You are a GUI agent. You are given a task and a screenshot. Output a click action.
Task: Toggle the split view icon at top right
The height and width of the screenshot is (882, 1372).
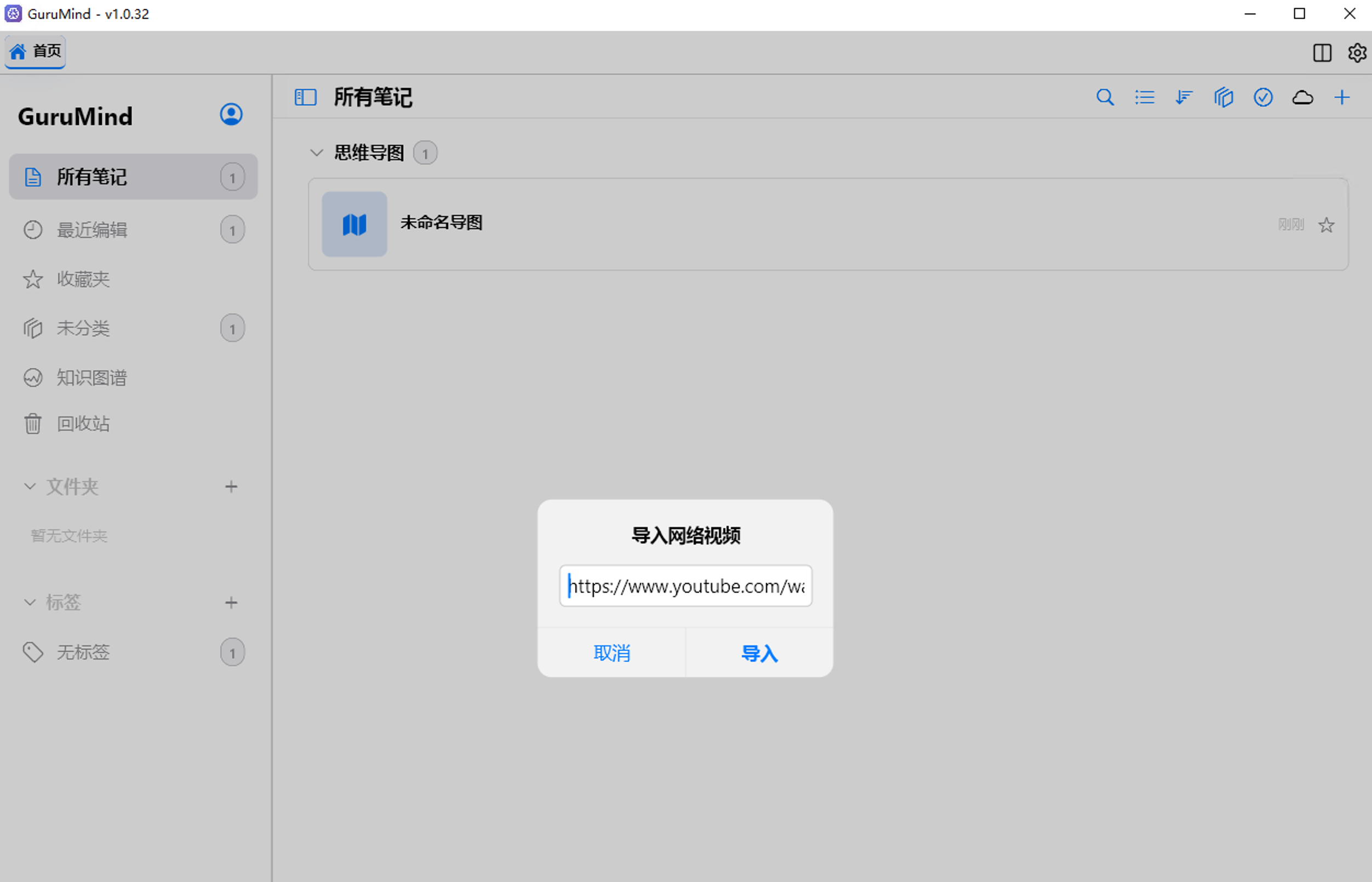click(x=1322, y=53)
